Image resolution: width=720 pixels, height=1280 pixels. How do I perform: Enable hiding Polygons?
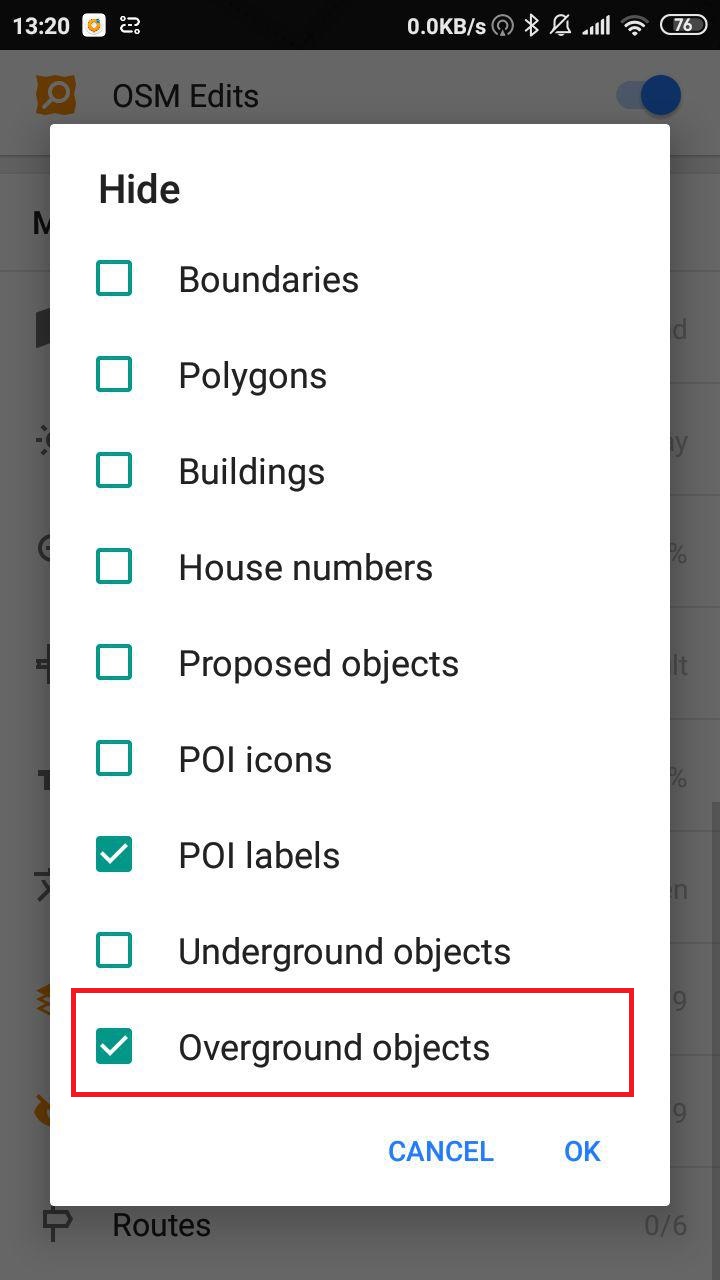point(114,375)
